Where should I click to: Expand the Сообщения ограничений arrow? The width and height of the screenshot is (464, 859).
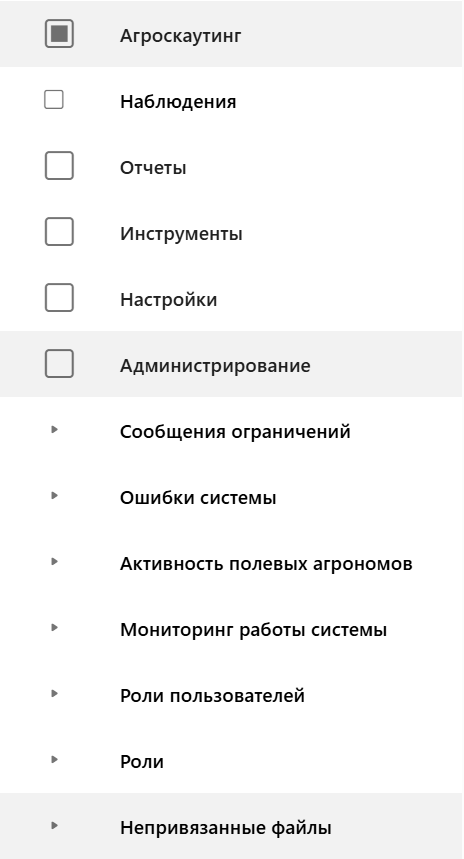pos(54,430)
